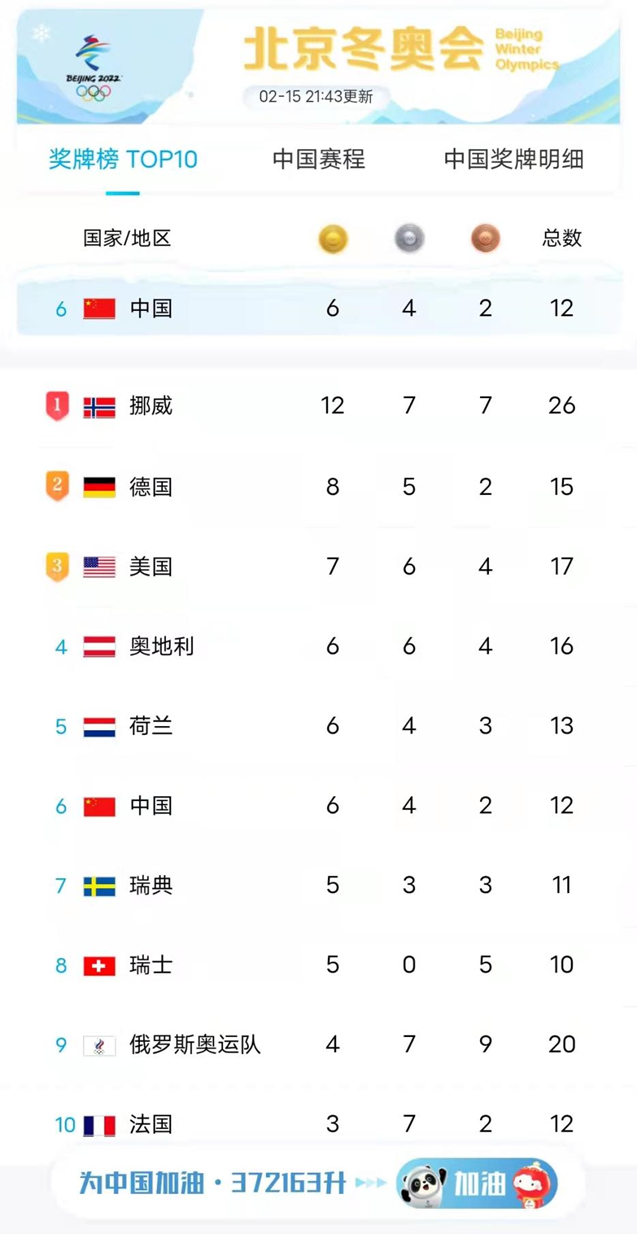This screenshot has height=1234, width=637.
Task: Click the 02-15 21:43更新 timestamp
Action: point(316,97)
